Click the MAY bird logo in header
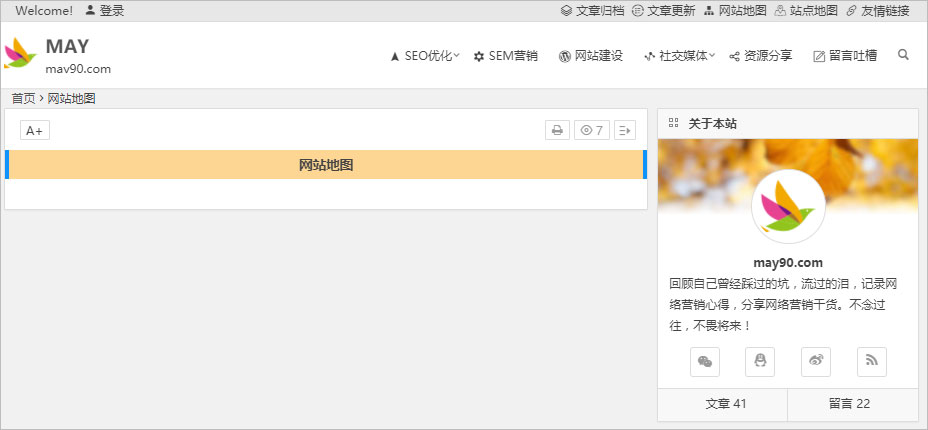Screen dimensions: 928x430 [x=20, y=54]
